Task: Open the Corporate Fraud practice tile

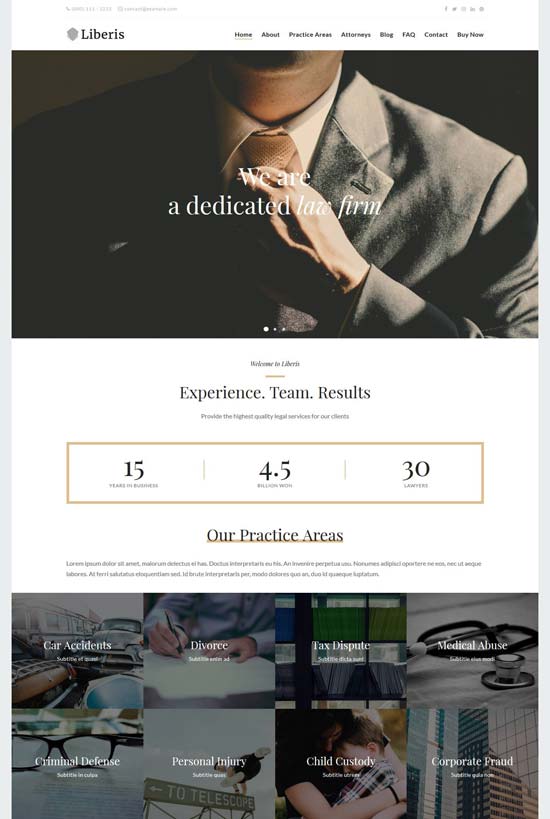Action: pos(472,764)
